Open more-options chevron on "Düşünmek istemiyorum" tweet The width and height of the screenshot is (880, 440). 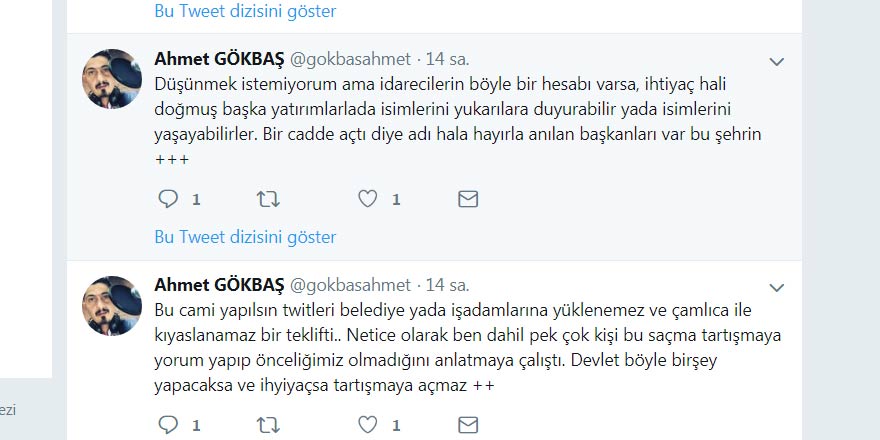click(x=776, y=62)
